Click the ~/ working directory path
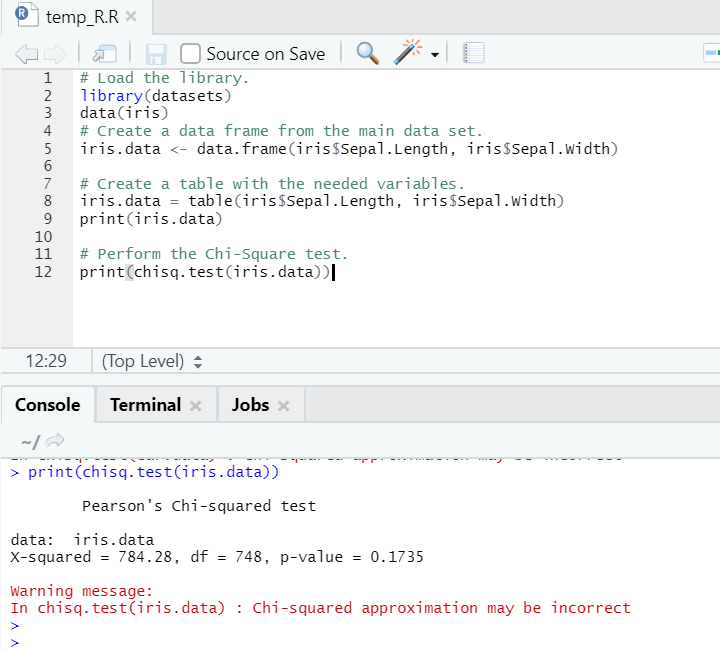 pos(30,442)
